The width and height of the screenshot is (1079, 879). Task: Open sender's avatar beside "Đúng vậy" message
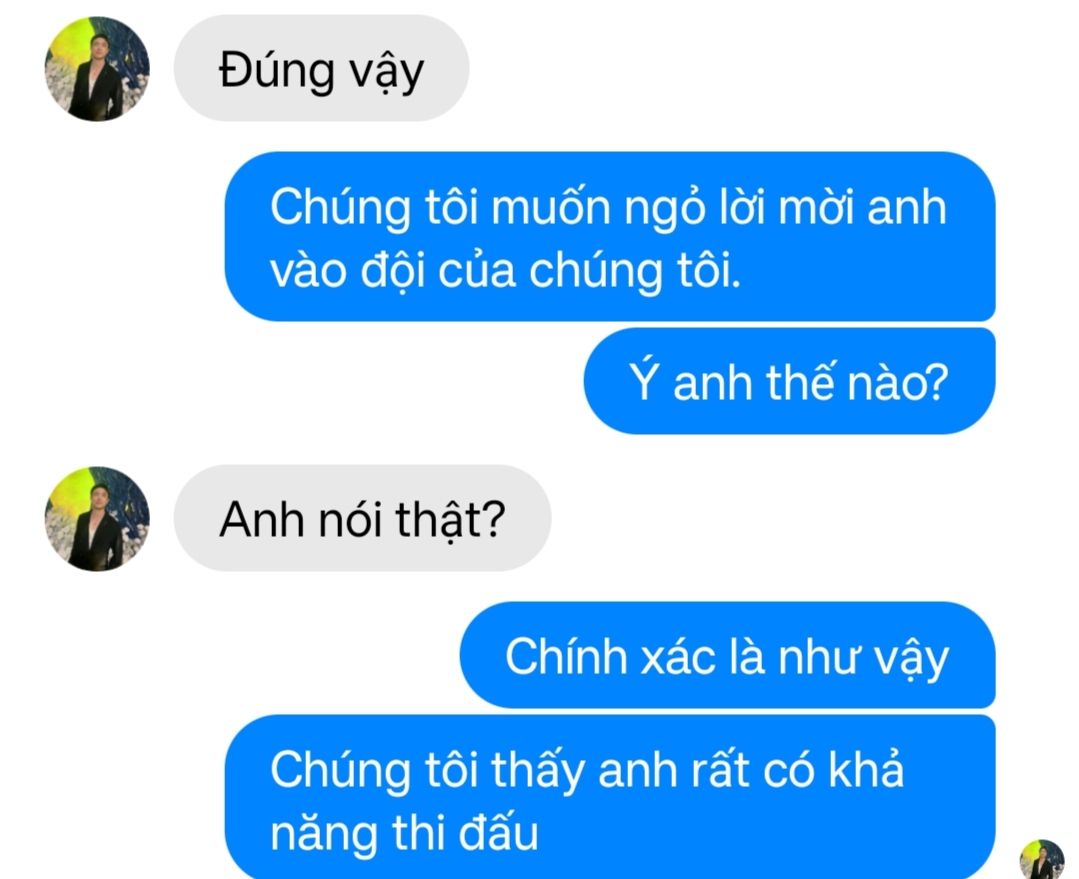click(x=97, y=69)
